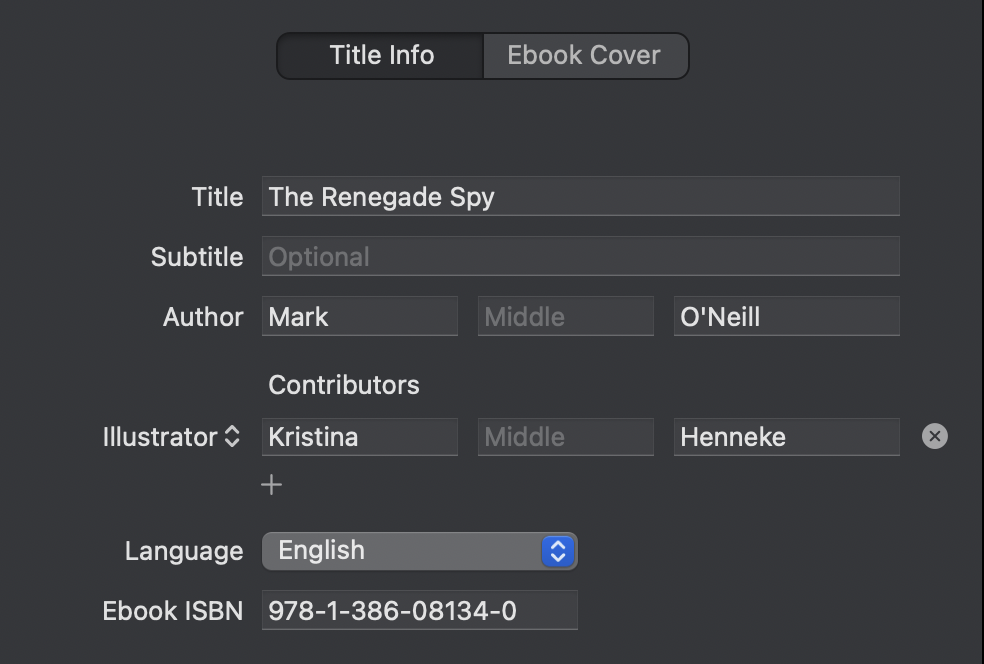Screen dimensions: 984x664
Task: Add a new contributor with the plus icon
Action: (271, 485)
